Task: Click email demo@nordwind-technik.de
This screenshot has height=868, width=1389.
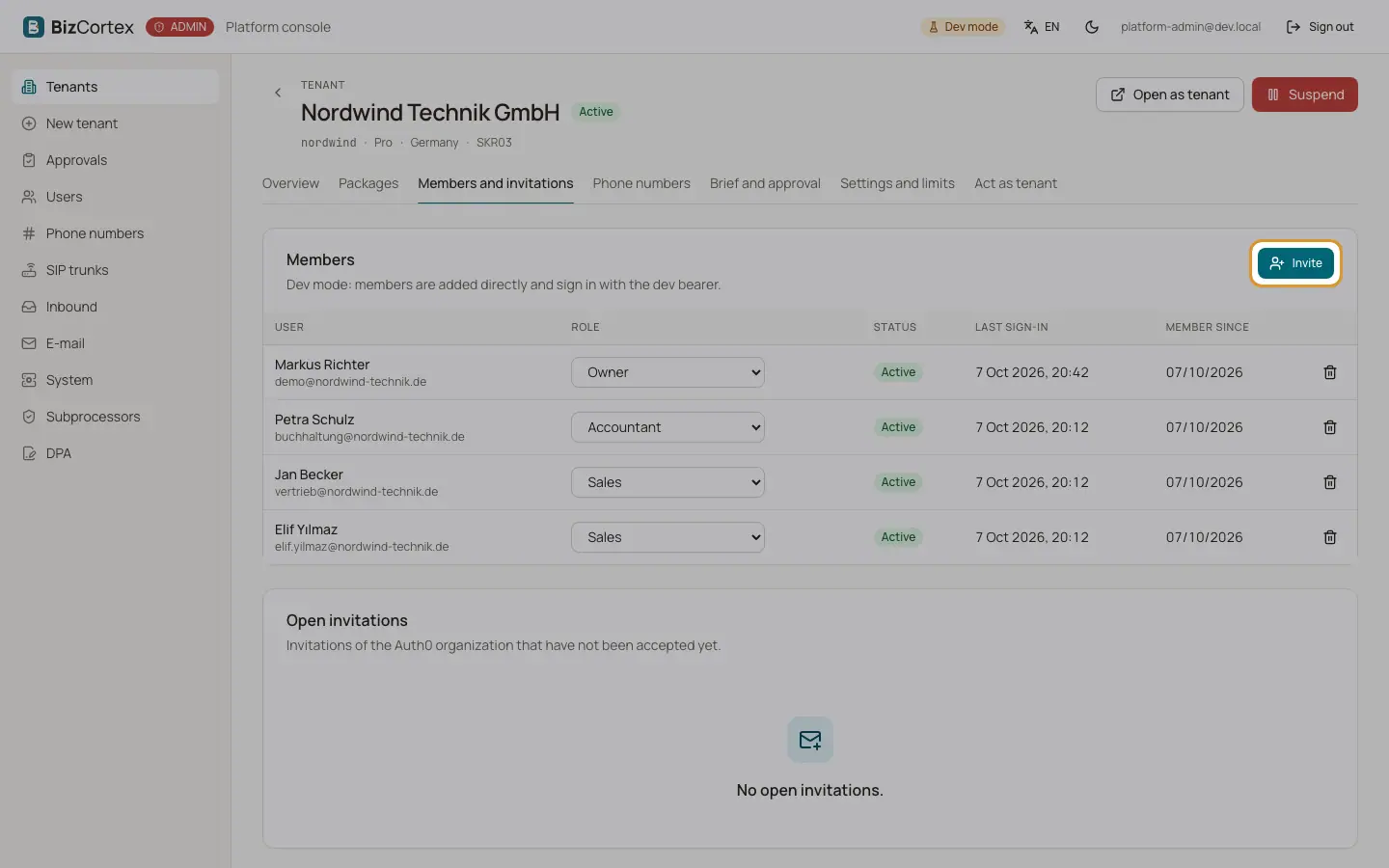Action: (350, 382)
